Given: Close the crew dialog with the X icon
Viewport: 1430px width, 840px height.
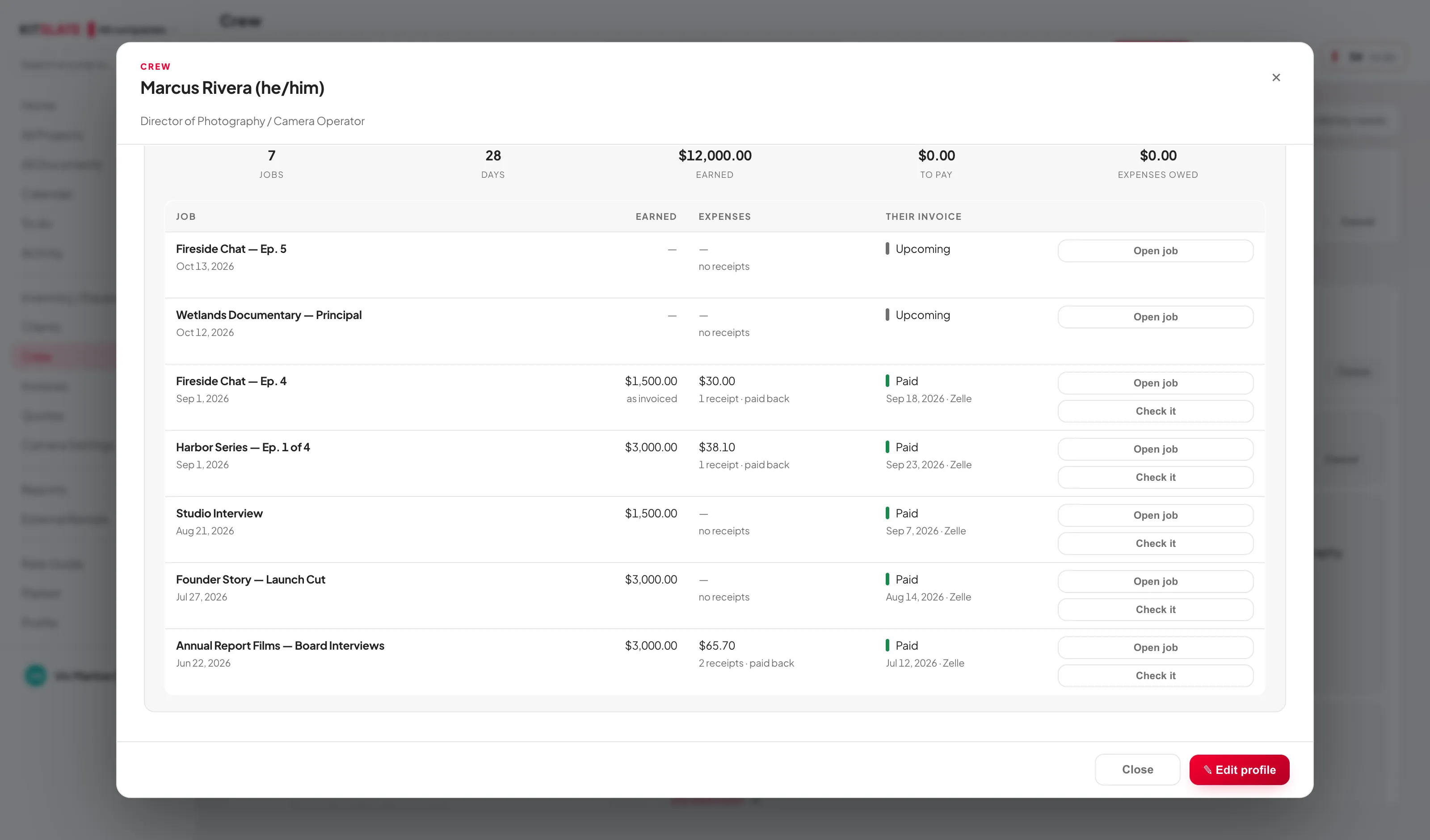Looking at the screenshot, I should tap(1276, 77).
